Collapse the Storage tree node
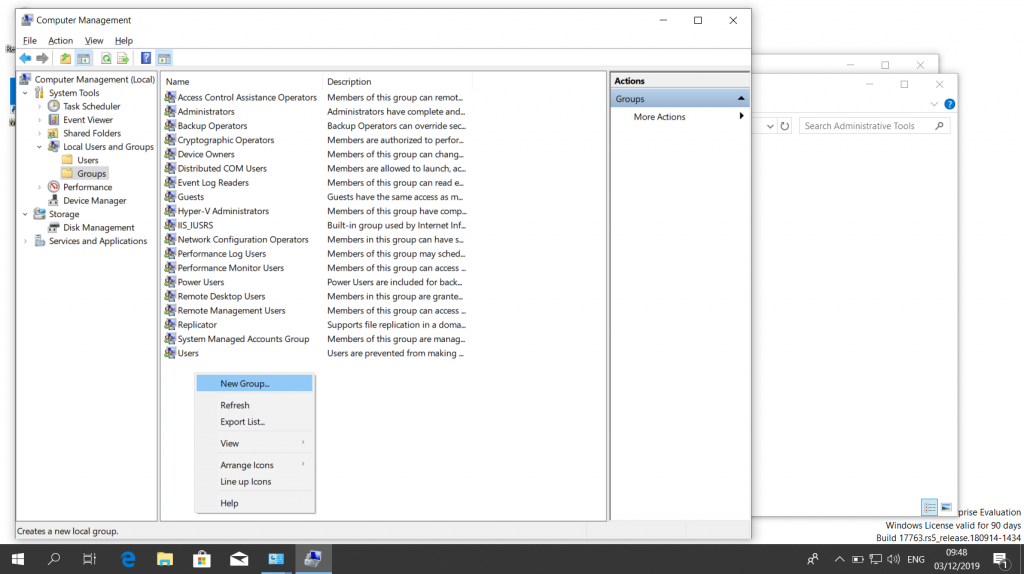This screenshot has width=1024, height=574. [25, 214]
